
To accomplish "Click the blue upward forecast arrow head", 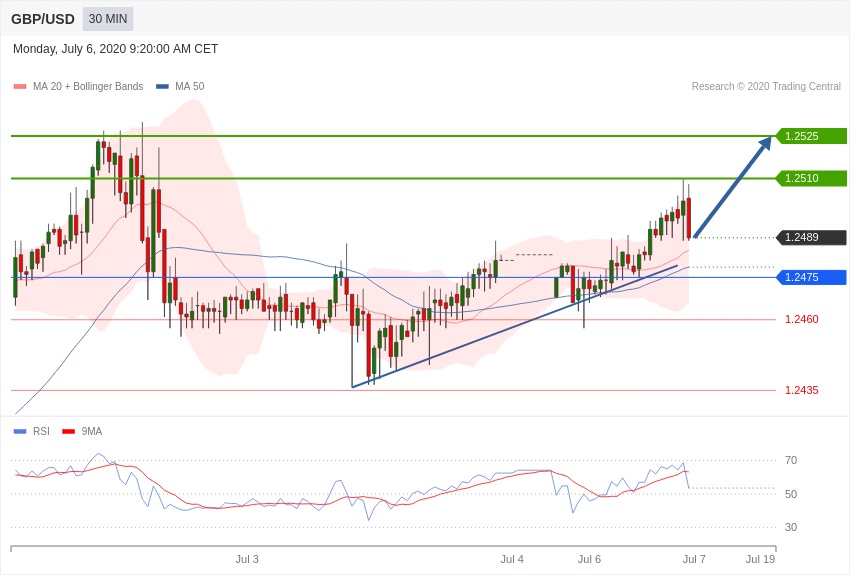I will tap(765, 143).
